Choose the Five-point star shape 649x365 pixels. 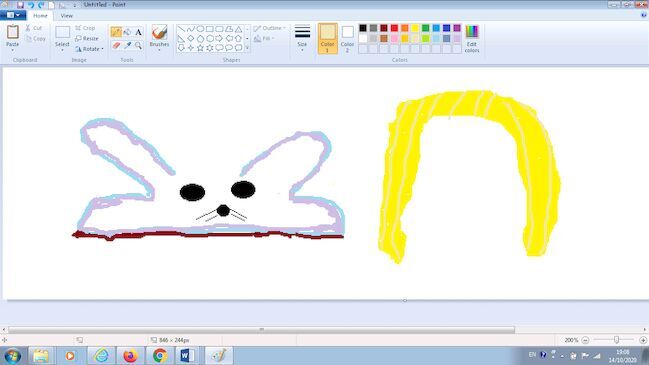point(200,48)
